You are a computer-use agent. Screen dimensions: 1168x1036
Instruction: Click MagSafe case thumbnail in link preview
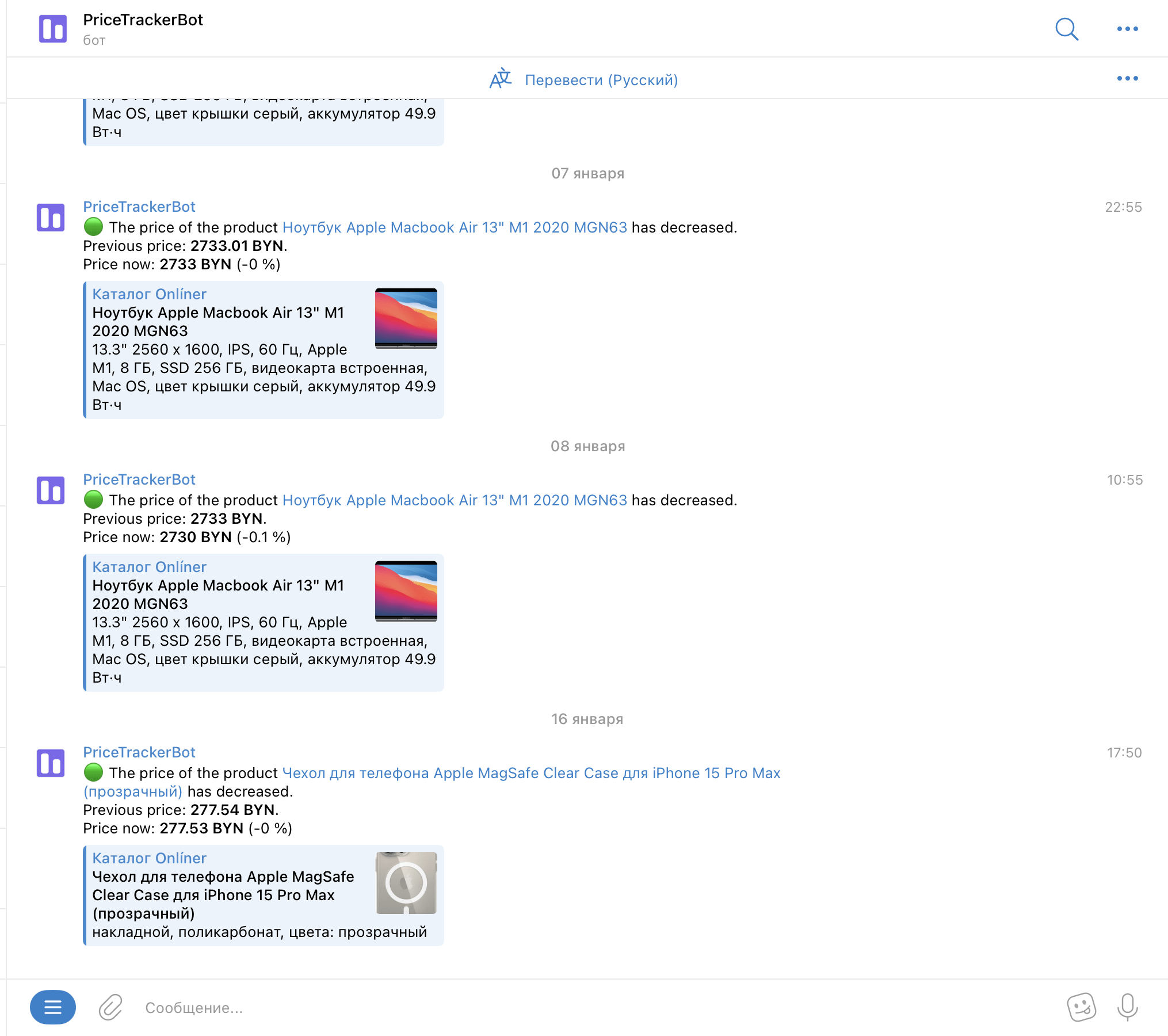coord(406,882)
